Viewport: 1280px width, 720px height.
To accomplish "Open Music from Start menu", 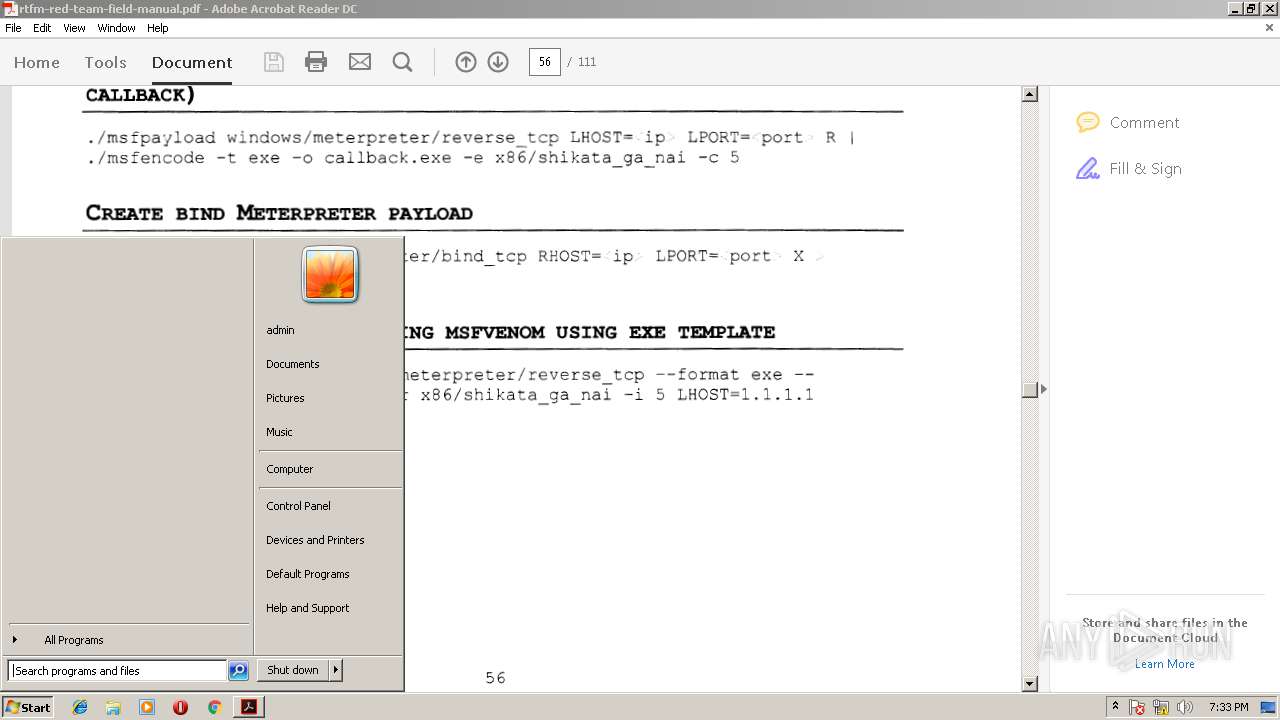I will click(279, 432).
